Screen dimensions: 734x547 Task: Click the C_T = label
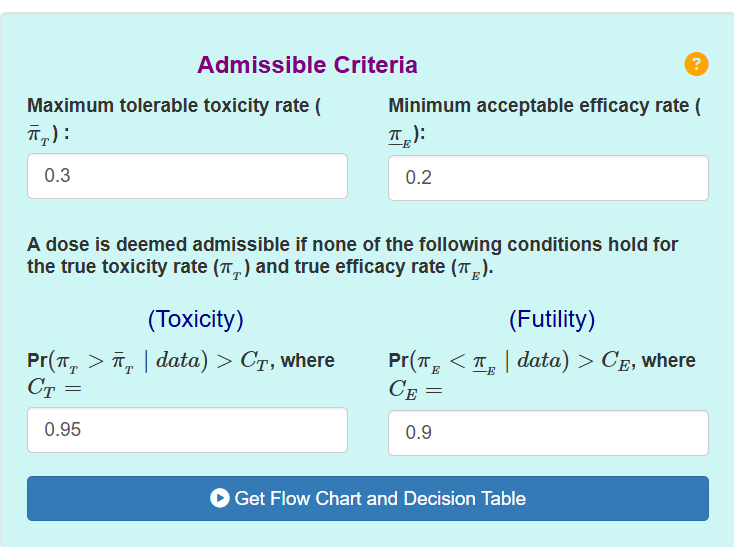pyautogui.click(x=54, y=388)
